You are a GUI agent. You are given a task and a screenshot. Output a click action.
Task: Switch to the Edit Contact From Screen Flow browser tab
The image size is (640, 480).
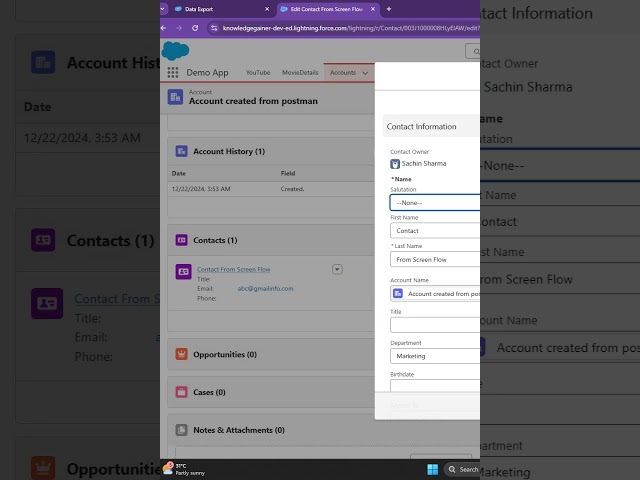pos(328,9)
